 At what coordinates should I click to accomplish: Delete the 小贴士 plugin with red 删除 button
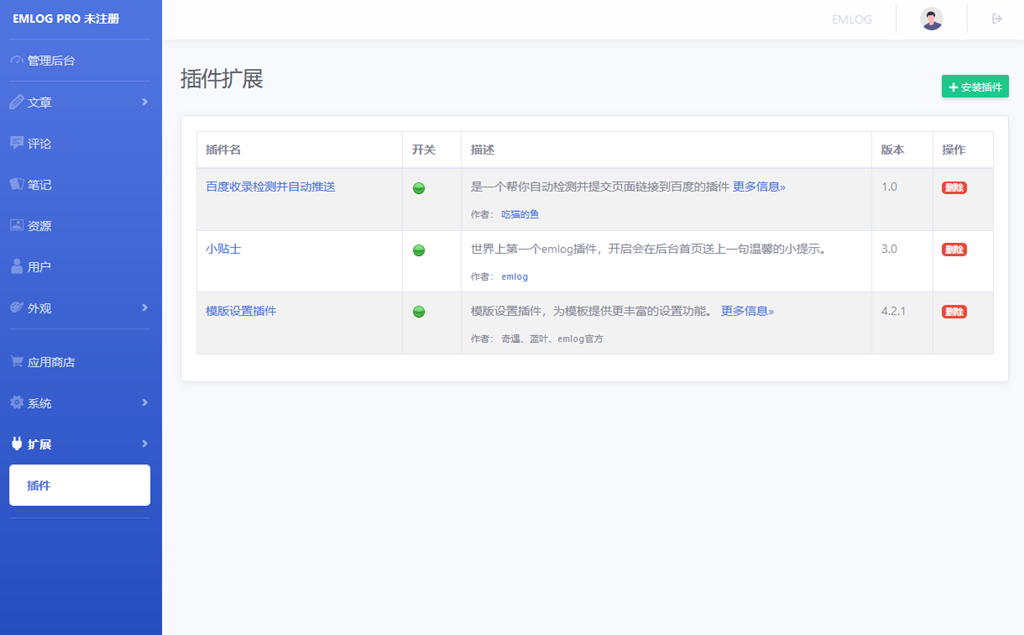954,250
